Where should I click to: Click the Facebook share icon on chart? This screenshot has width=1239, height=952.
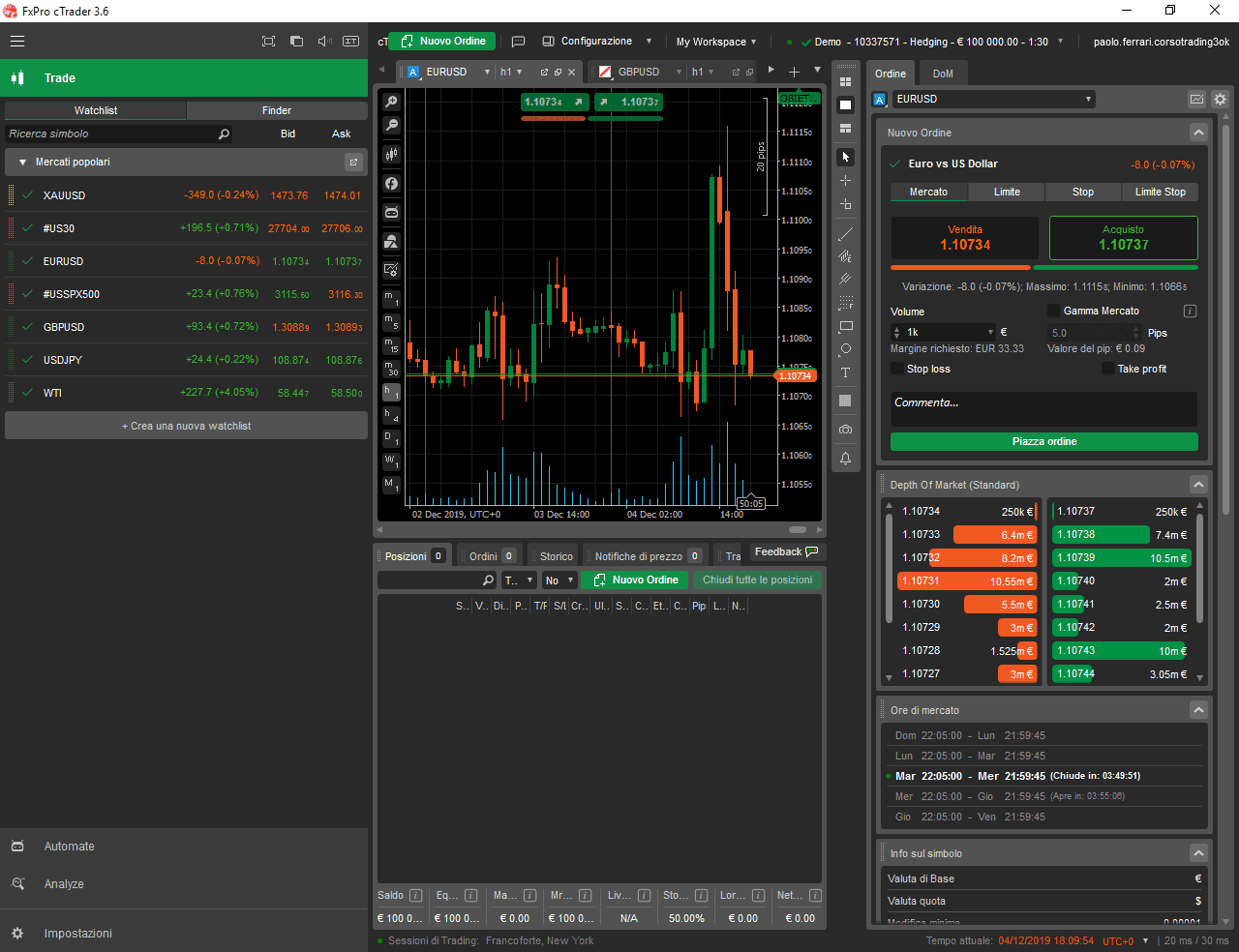(391, 184)
